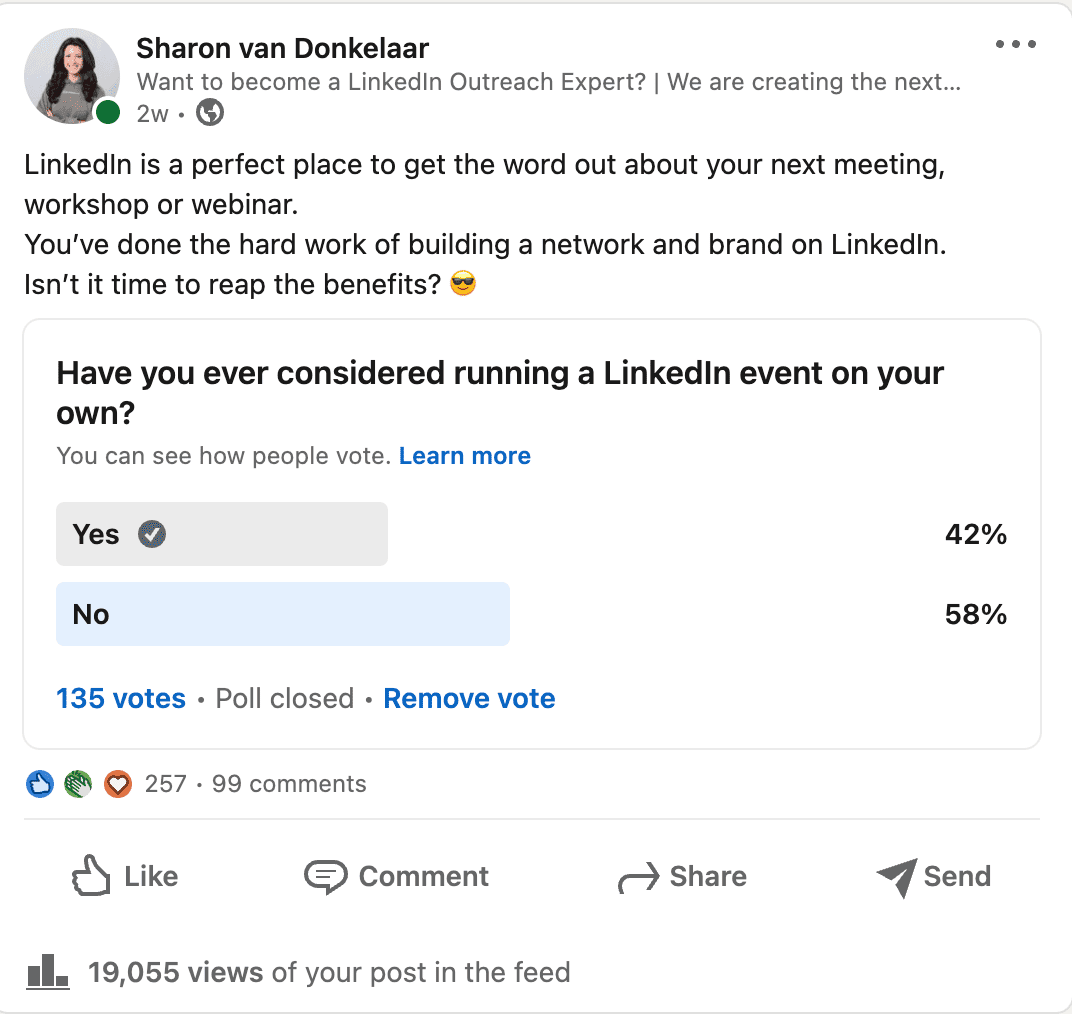
Task: Click the Share arrow icon
Action: pyautogui.click(x=639, y=878)
